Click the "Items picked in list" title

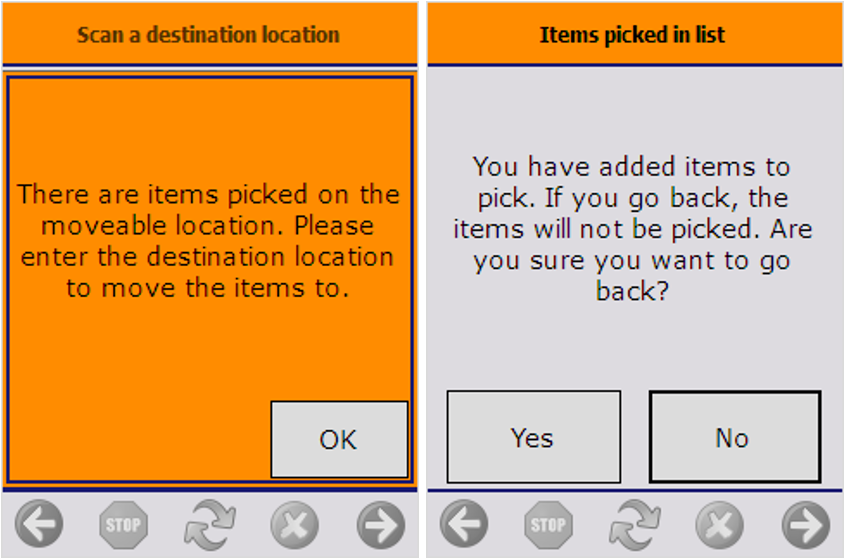click(633, 35)
